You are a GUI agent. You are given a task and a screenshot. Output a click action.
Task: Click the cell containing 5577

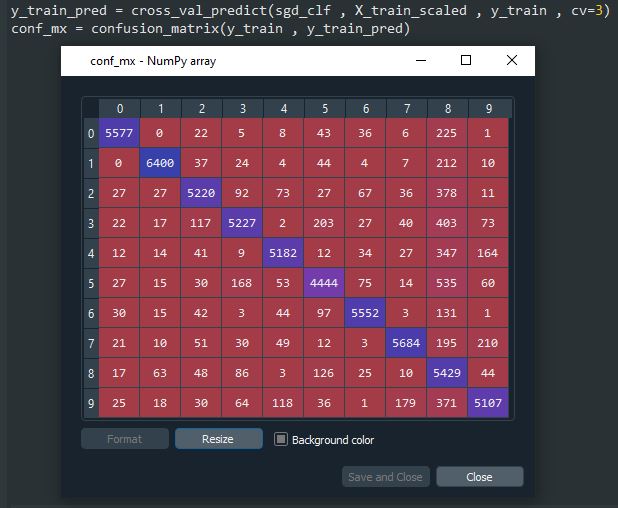point(119,133)
